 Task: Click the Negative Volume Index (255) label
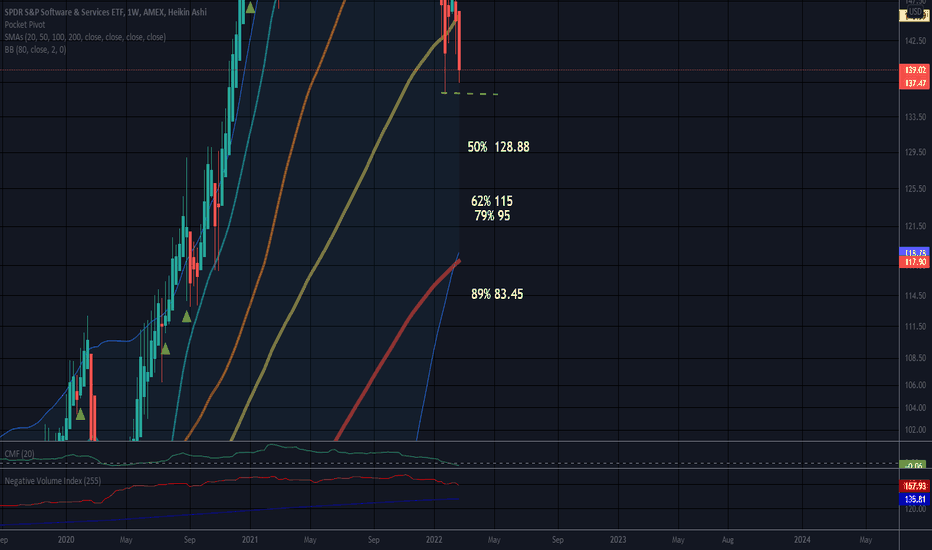[53, 480]
